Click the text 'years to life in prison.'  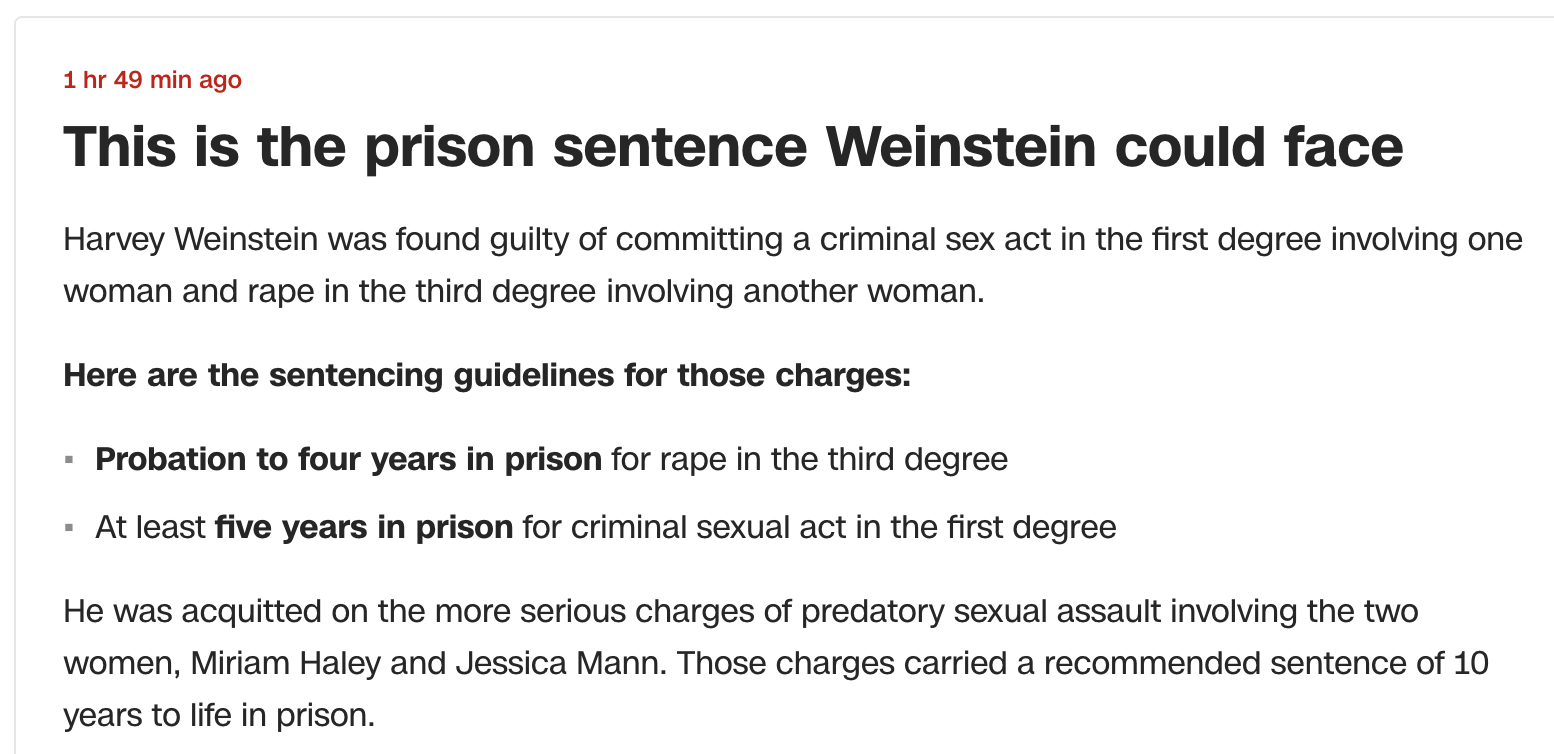219,715
